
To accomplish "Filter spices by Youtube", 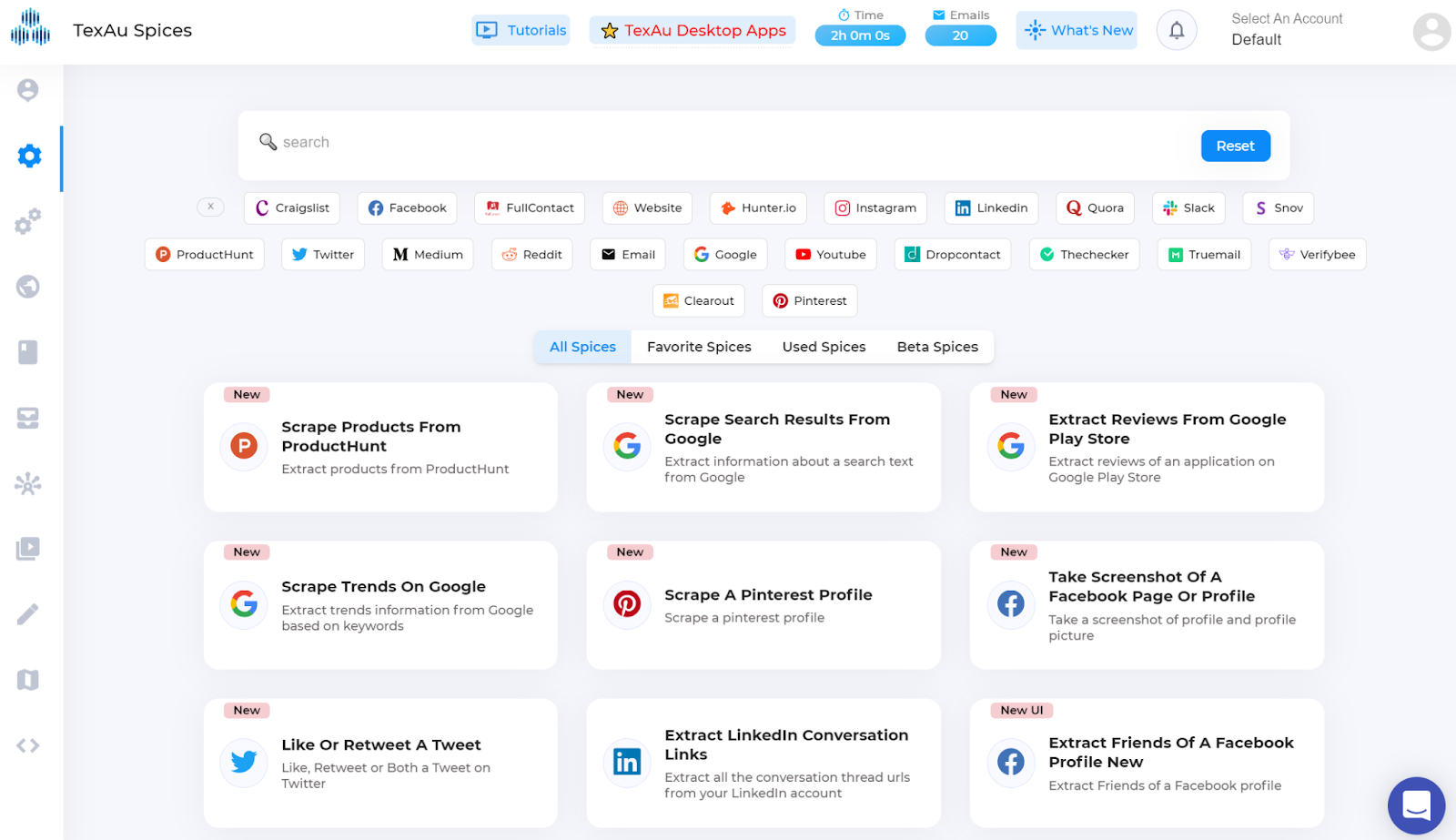I will point(831,254).
